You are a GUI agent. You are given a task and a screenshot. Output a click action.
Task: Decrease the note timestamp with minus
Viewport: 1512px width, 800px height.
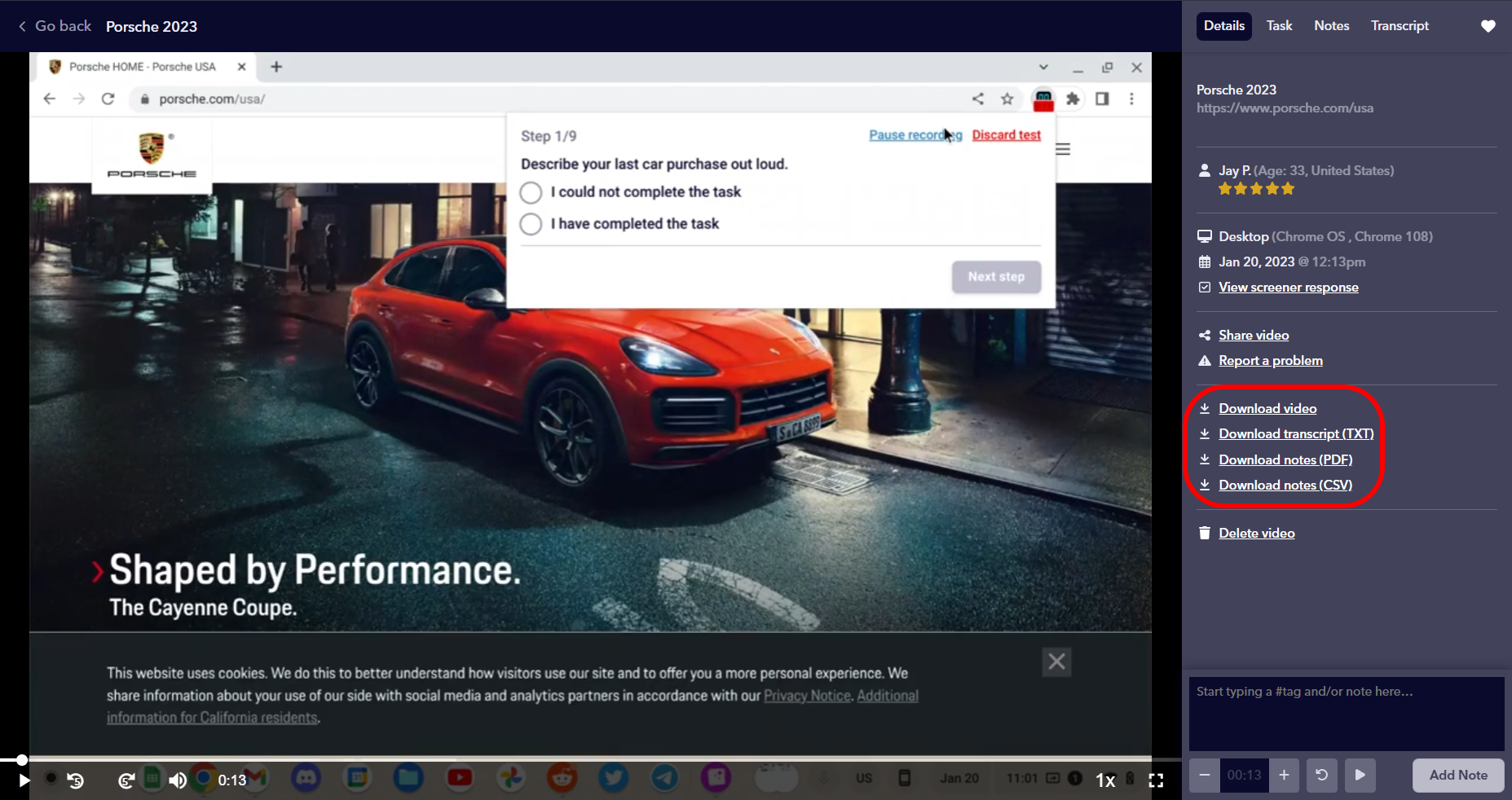tap(1205, 776)
